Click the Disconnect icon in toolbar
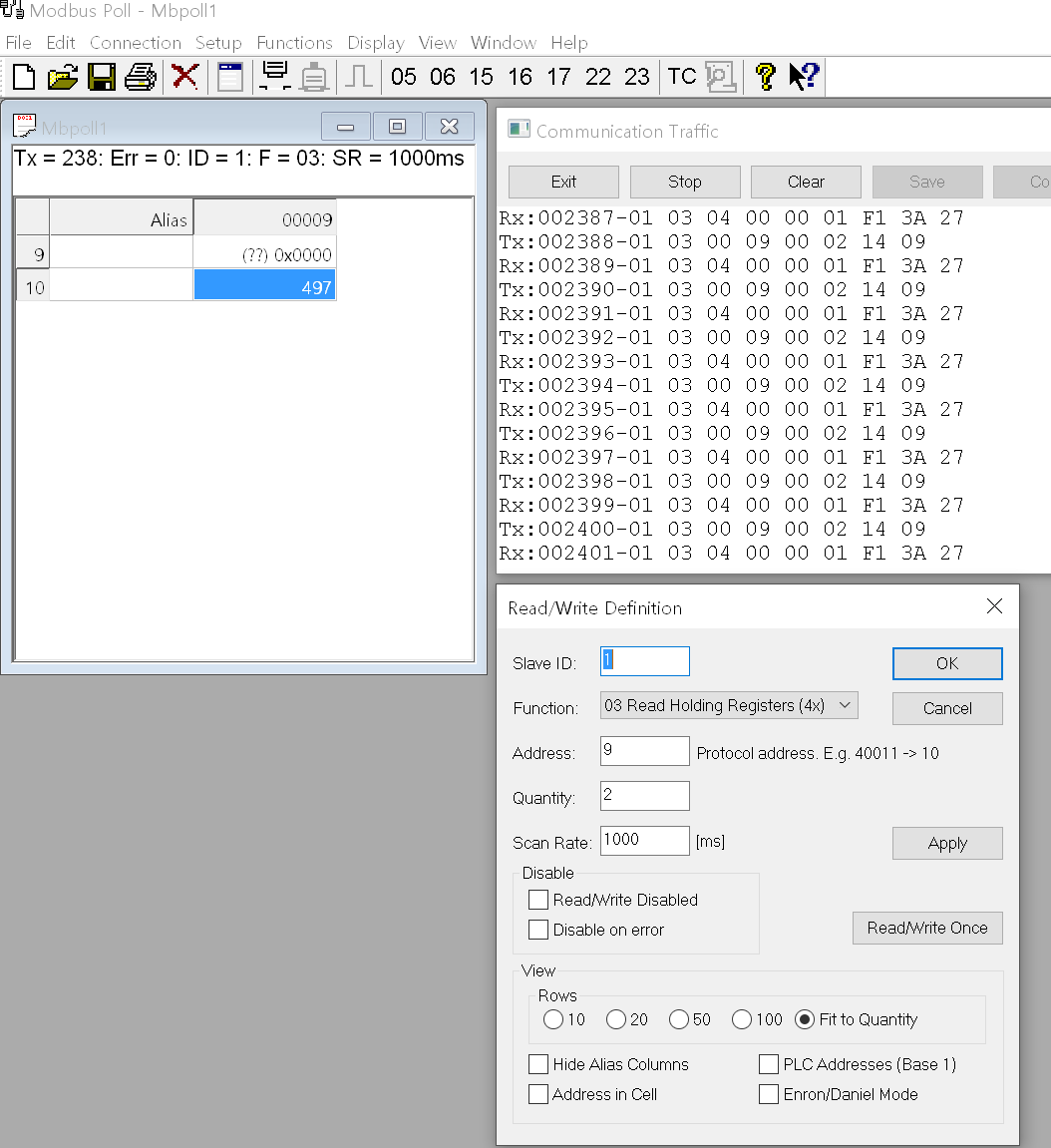This screenshot has height=1148, width=1051. 314,77
